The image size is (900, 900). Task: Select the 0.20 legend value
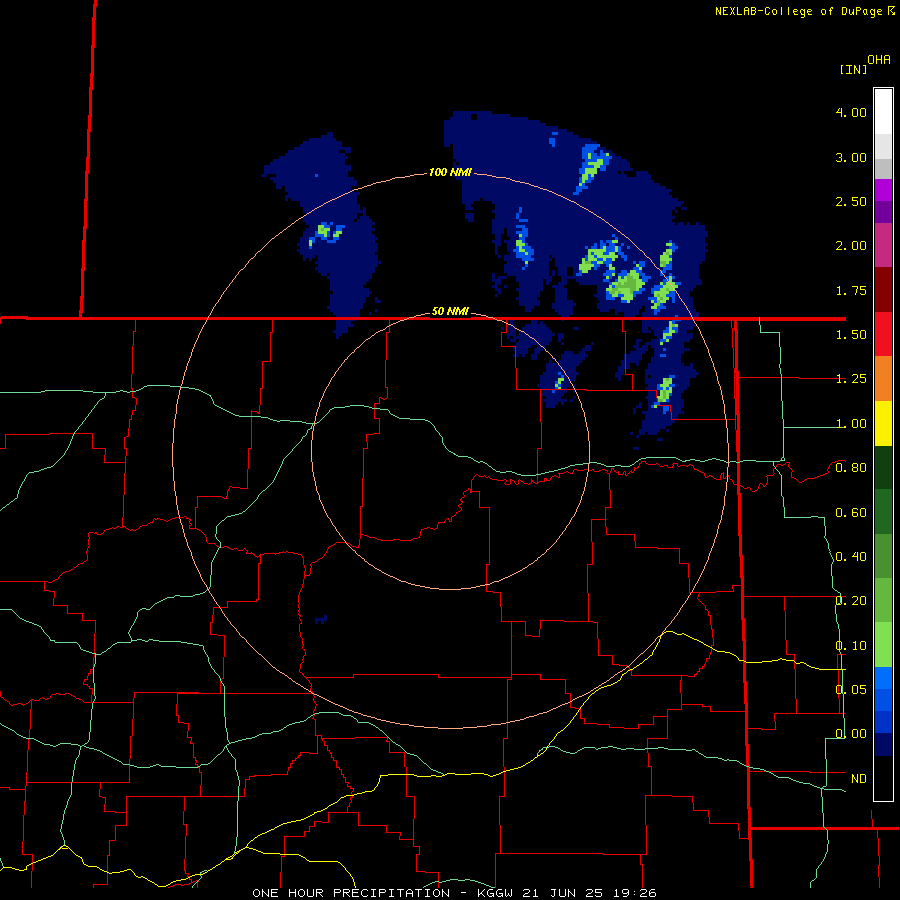(851, 601)
